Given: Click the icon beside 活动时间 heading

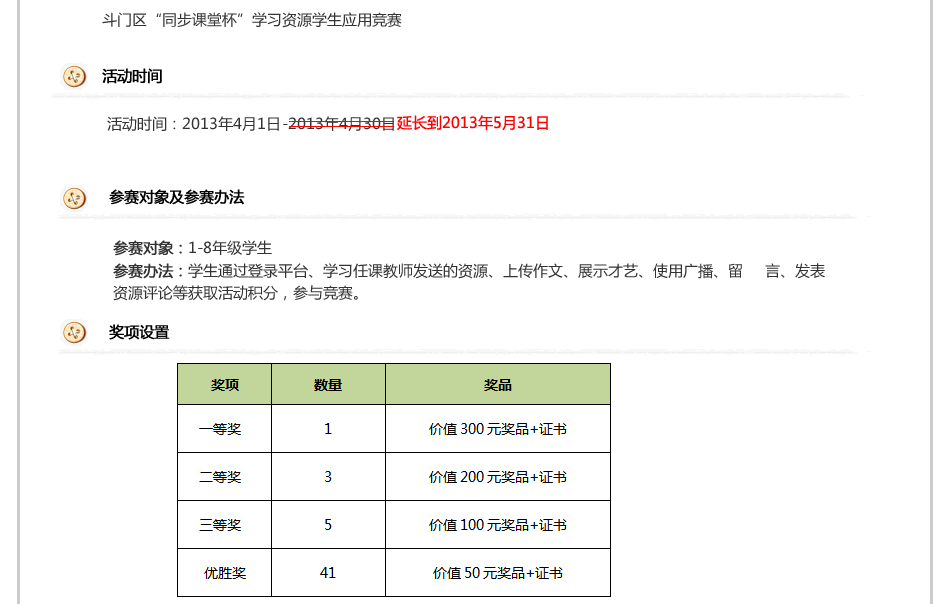Looking at the screenshot, I should [x=74, y=76].
